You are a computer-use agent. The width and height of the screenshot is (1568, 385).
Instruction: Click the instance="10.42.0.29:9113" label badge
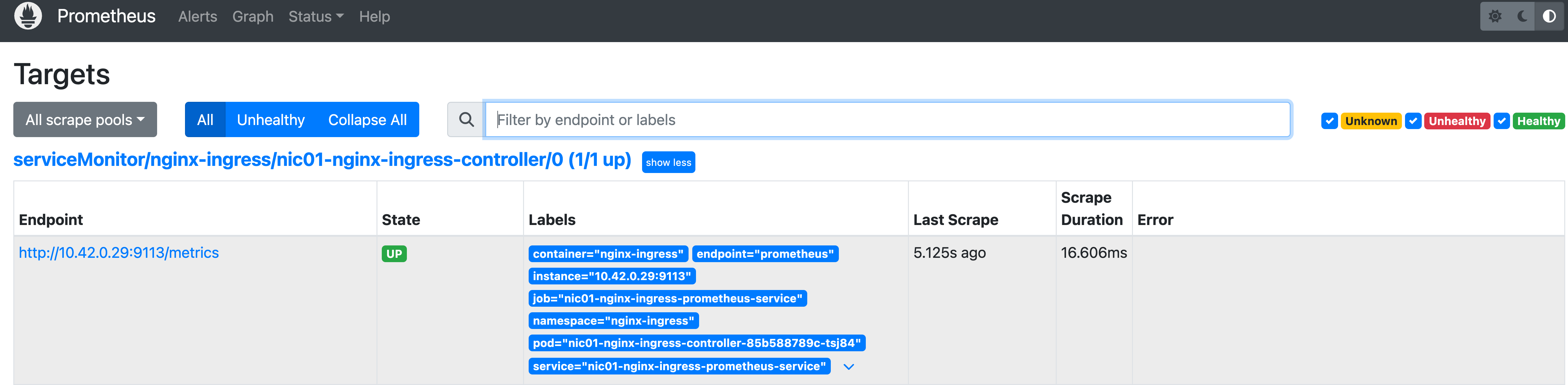tap(612, 276)
